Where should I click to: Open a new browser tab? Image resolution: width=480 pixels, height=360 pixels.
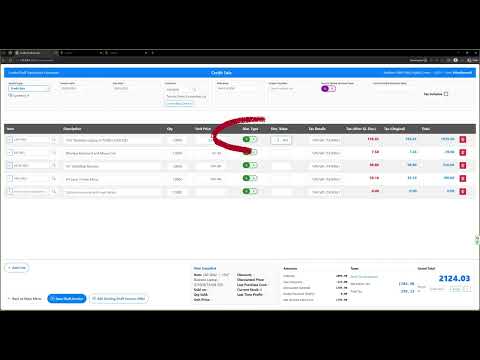153,53
